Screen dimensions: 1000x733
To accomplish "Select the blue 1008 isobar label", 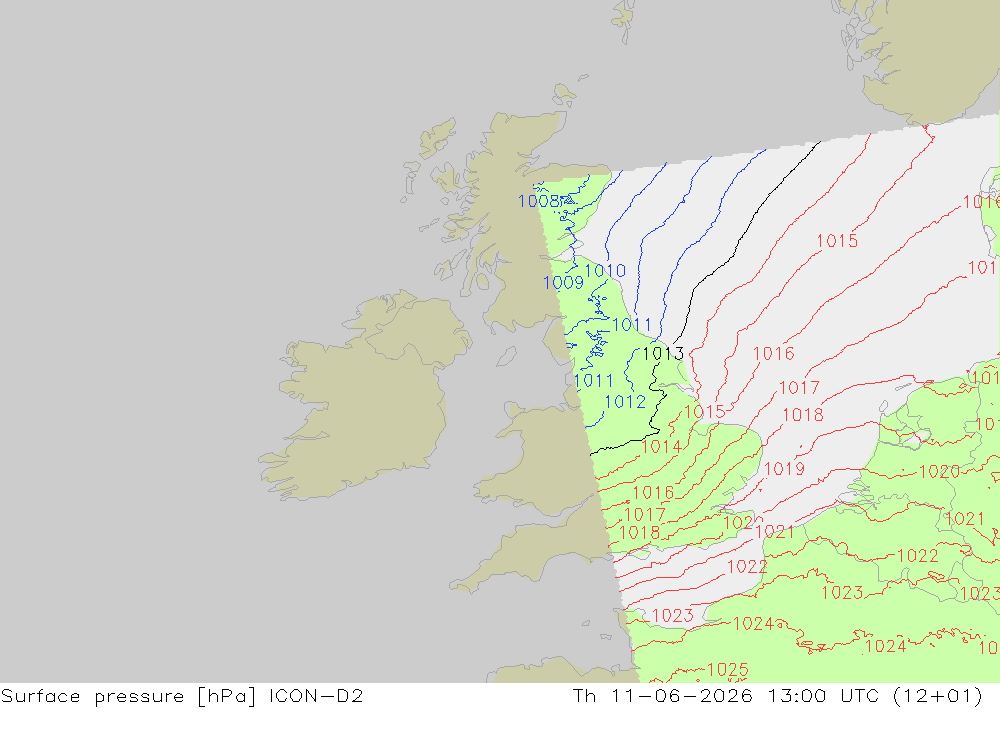I will coord(538,201).
